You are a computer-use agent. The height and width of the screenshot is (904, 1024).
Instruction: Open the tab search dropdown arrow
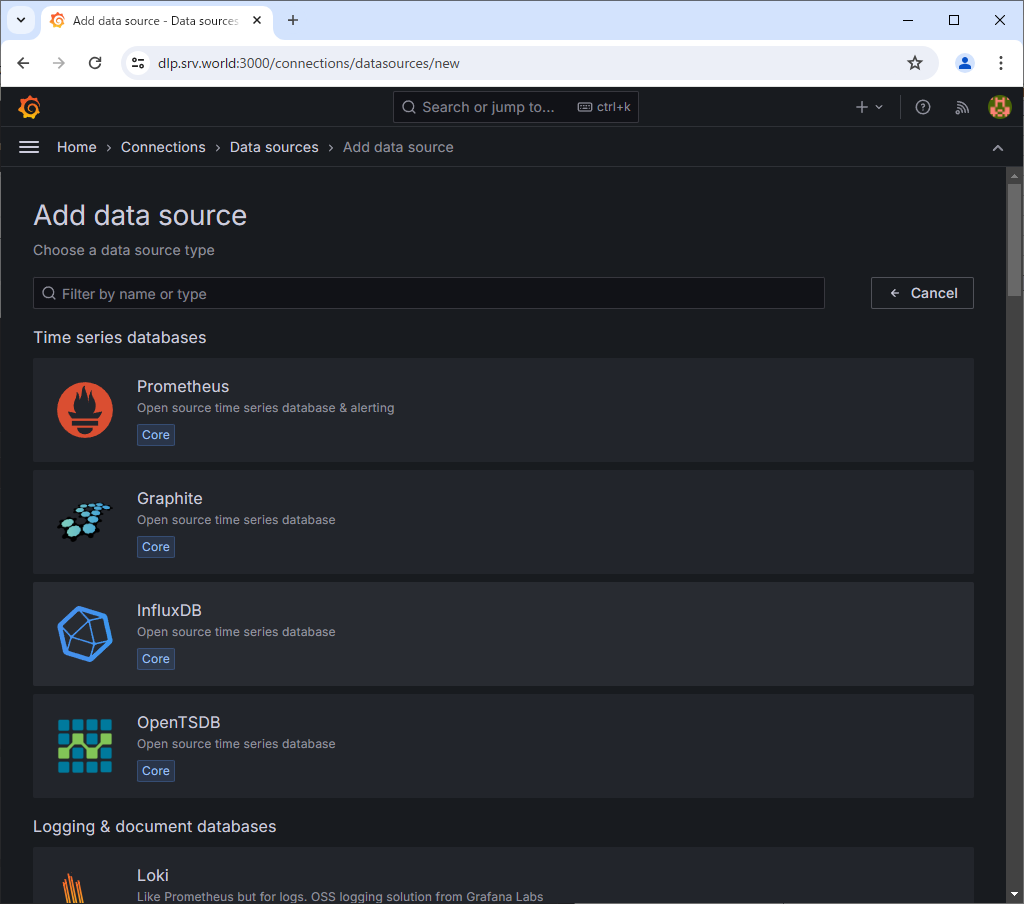click(21, 20)
